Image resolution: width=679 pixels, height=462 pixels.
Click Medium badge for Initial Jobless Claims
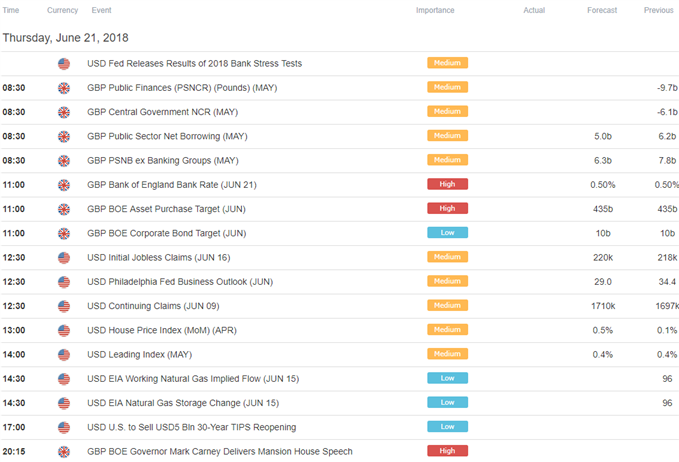click(447, 257)
